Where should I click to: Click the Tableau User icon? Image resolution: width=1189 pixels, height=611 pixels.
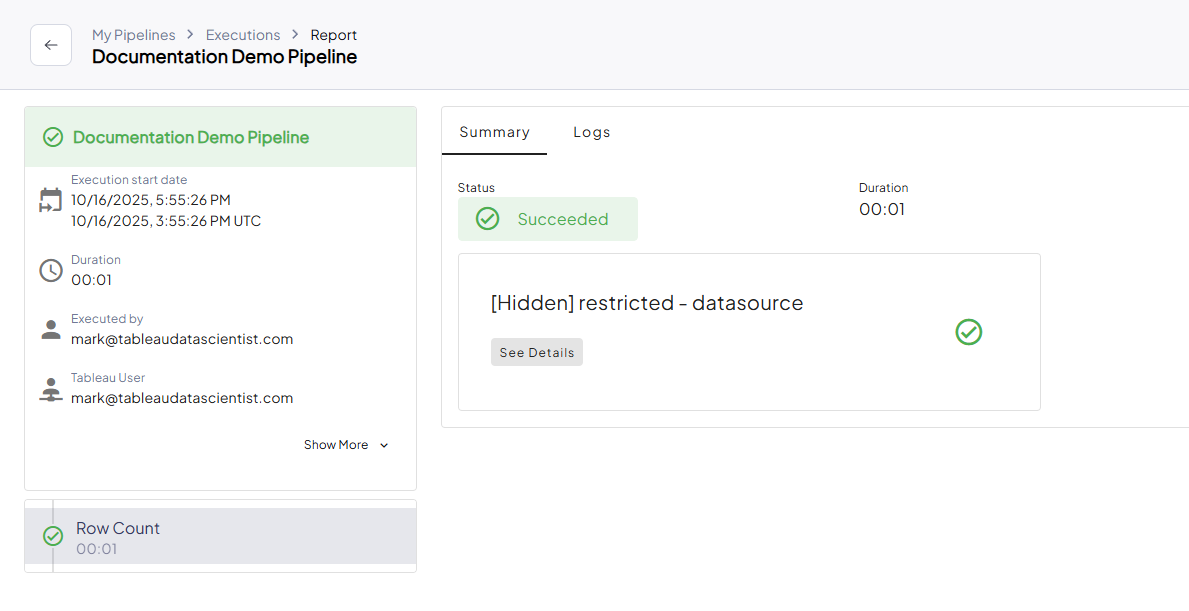click(x=51, y=389)
